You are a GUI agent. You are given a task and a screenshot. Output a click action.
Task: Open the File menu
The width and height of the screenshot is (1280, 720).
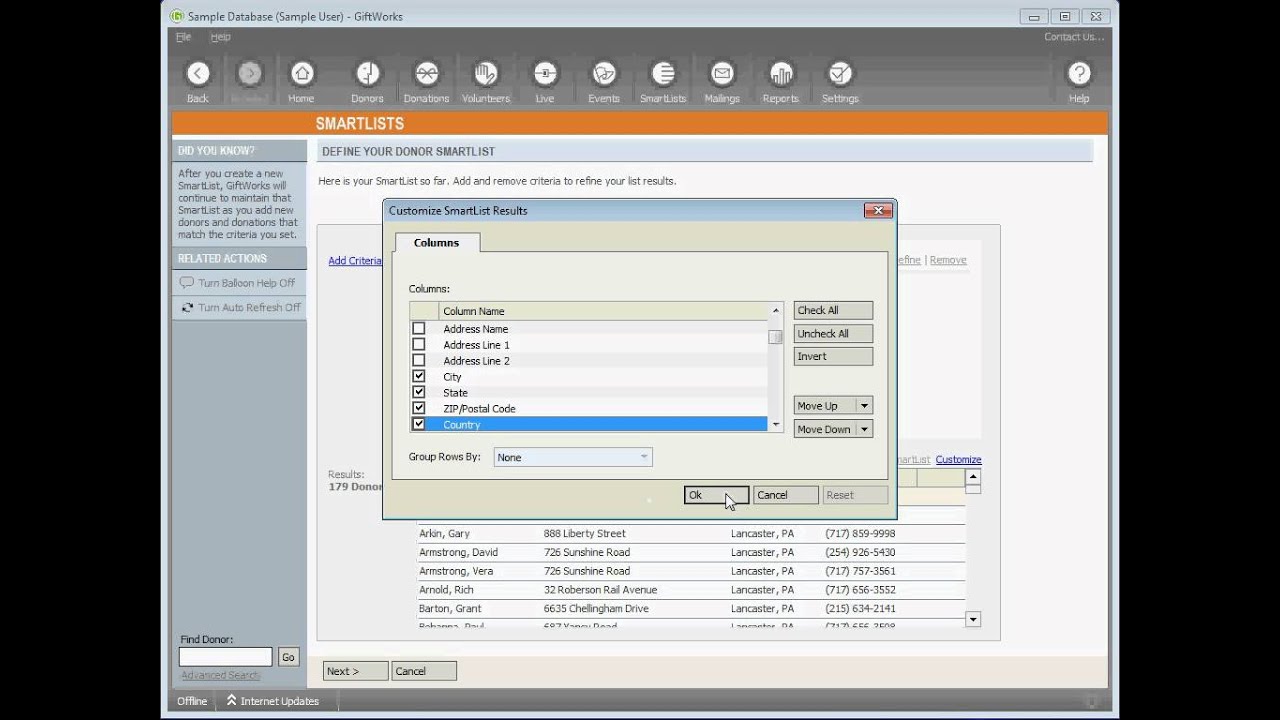point(183,37)
